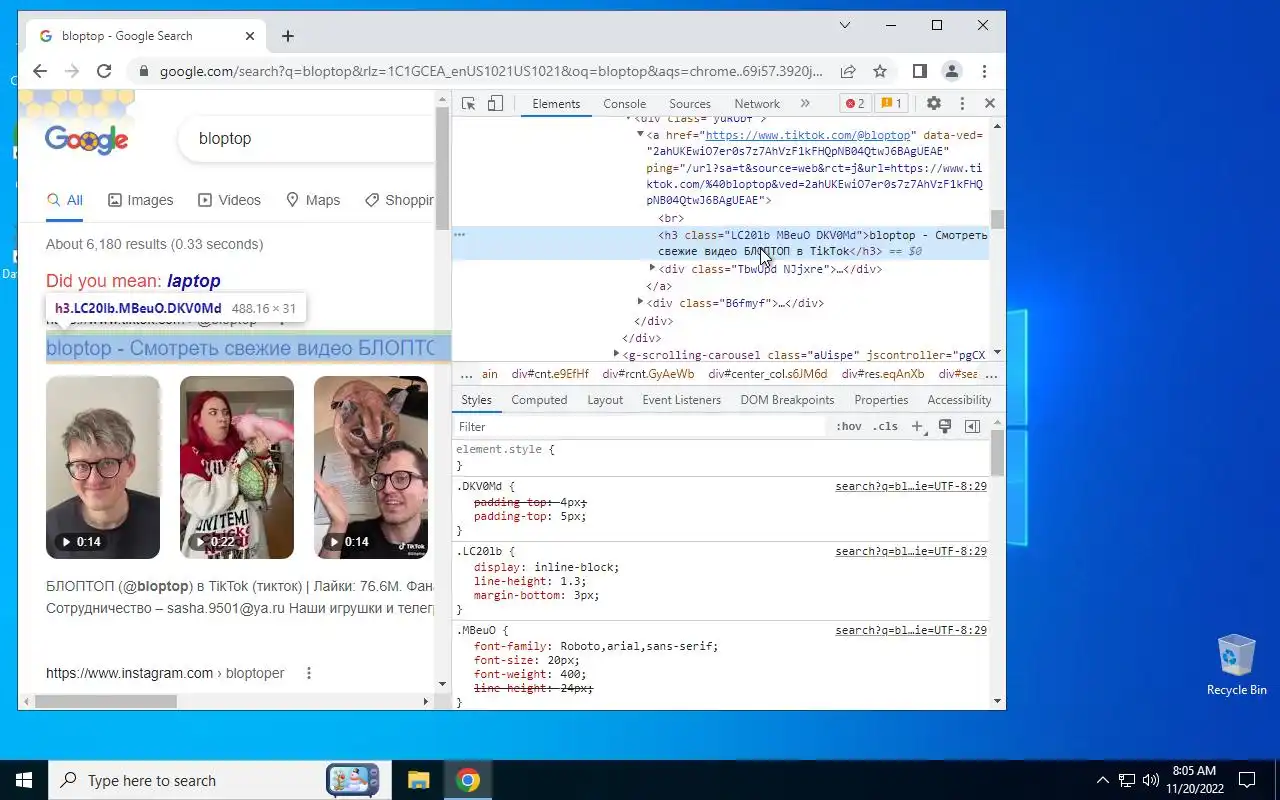The image size is (1280, 800).
Task: Open the Event Listeners tab
Action: (682, 400)
